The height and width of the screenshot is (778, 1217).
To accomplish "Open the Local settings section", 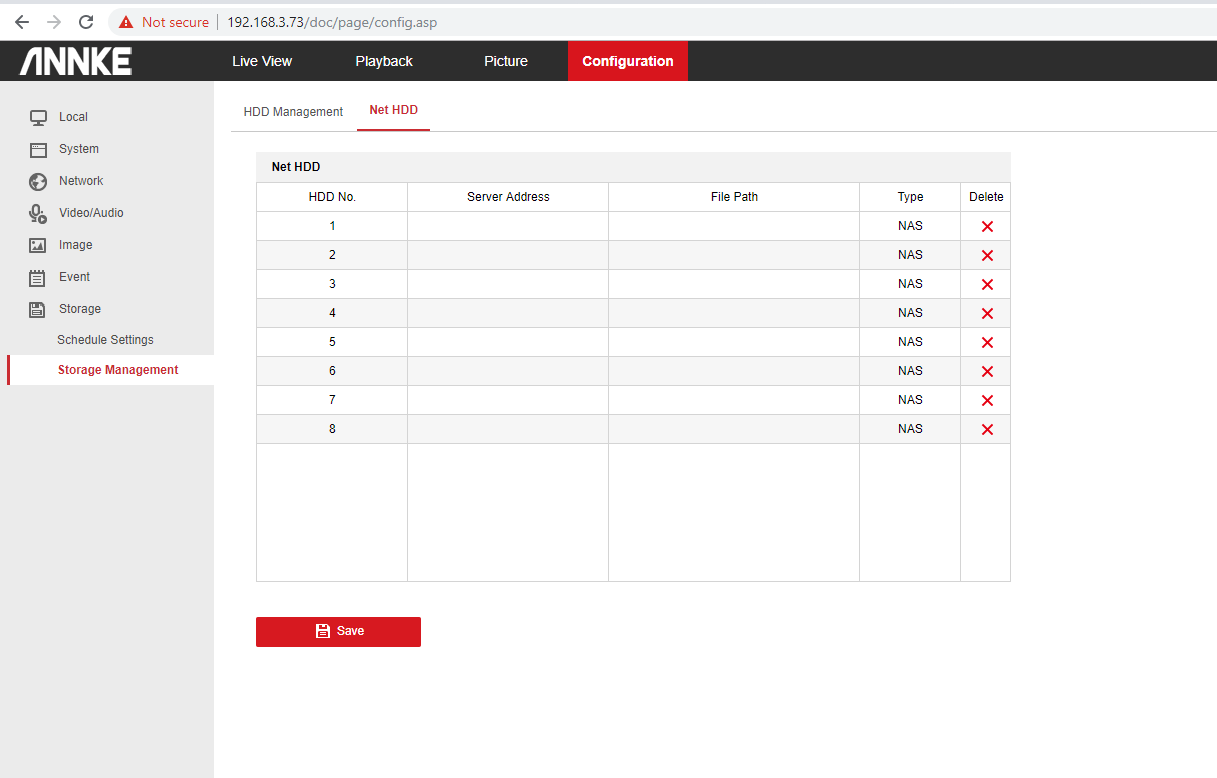I will tap(73, 117).
